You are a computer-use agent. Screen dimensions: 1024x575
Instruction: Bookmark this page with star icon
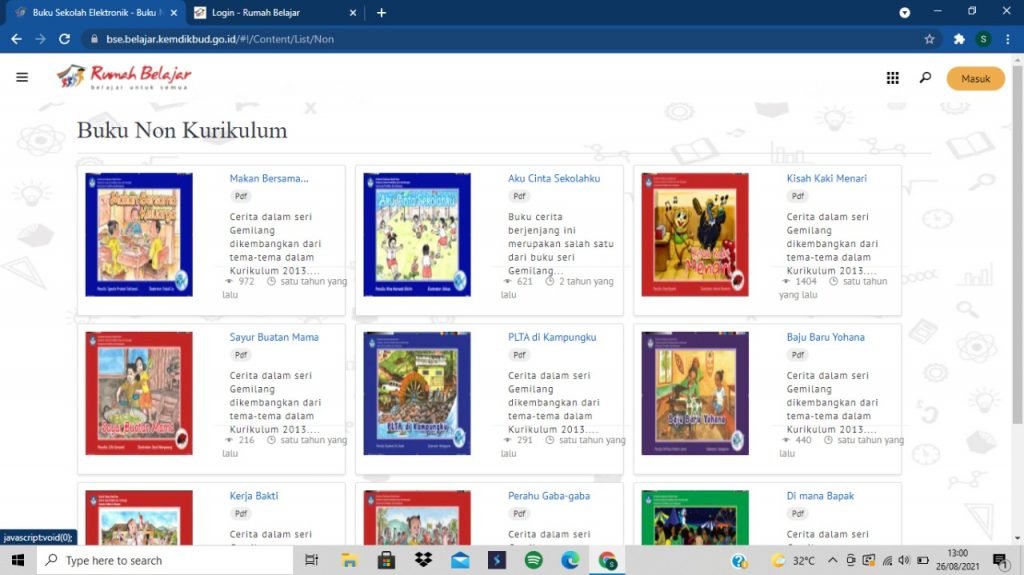pyautogui.click(x=929, y=39)
